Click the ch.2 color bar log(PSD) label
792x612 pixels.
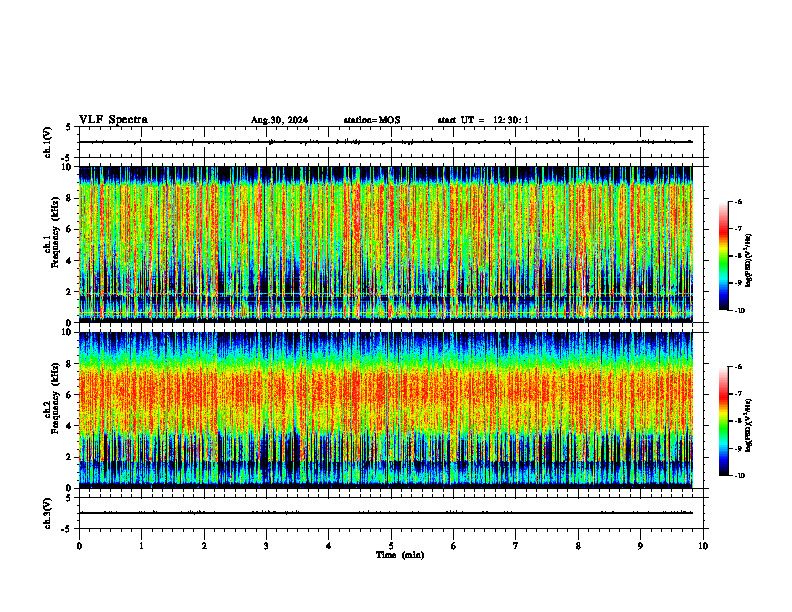[749, 426]
